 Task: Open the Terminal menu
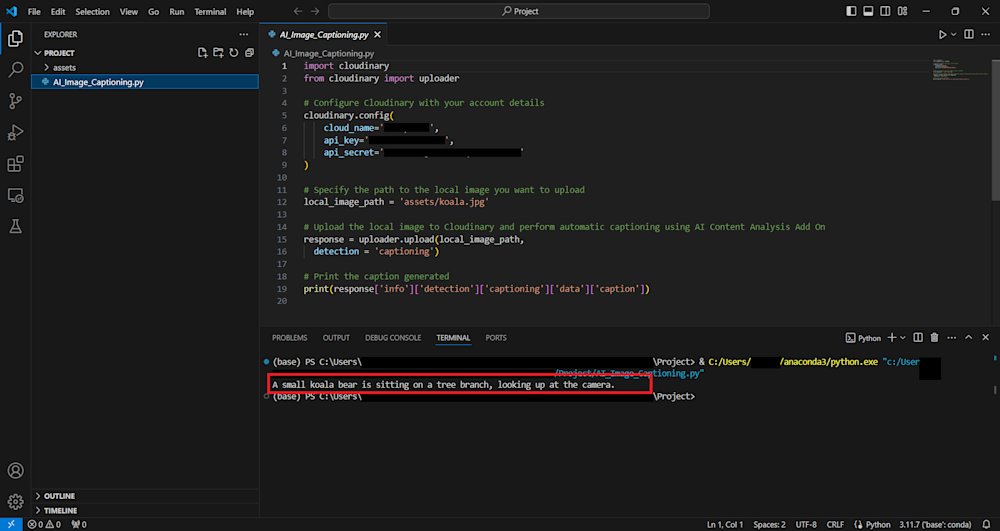click(210, 11)
